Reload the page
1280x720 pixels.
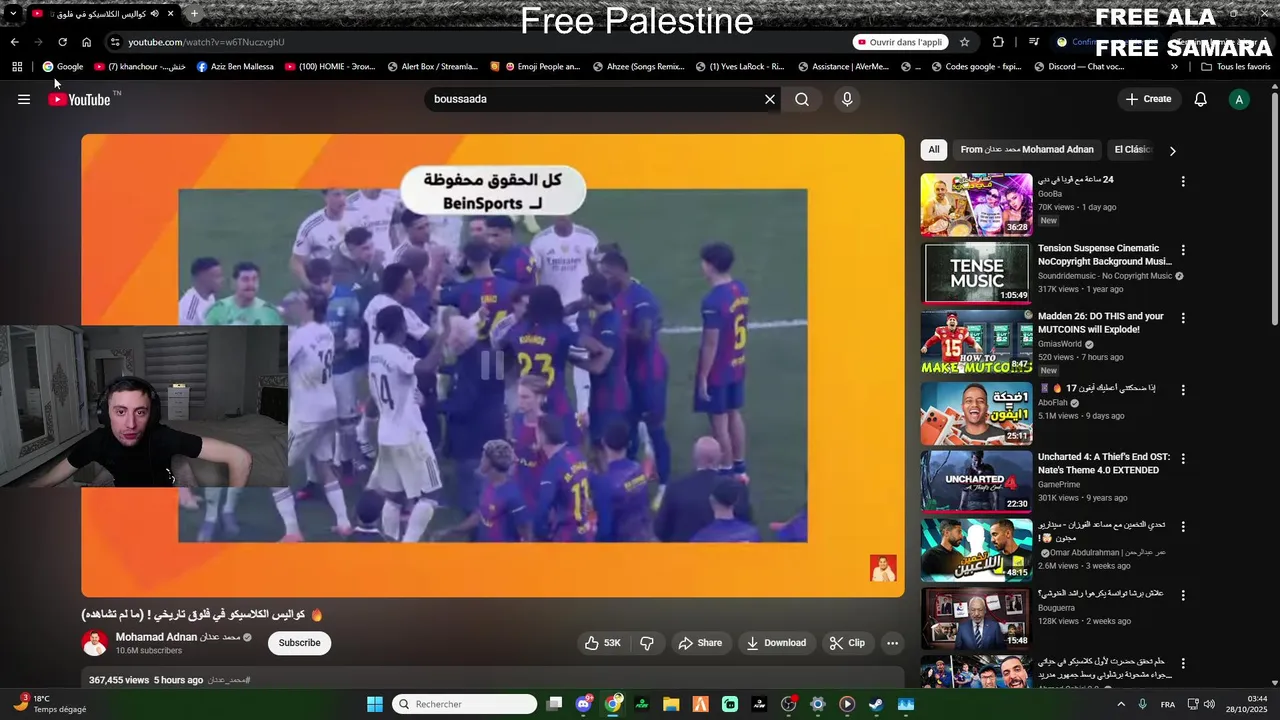coord(62,42)
